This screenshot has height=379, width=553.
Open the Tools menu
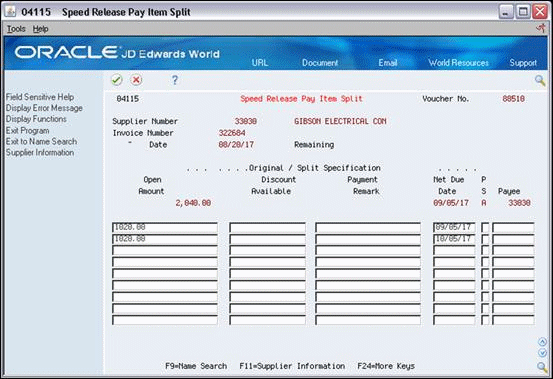pyautogui.click(x=16, y=29)
